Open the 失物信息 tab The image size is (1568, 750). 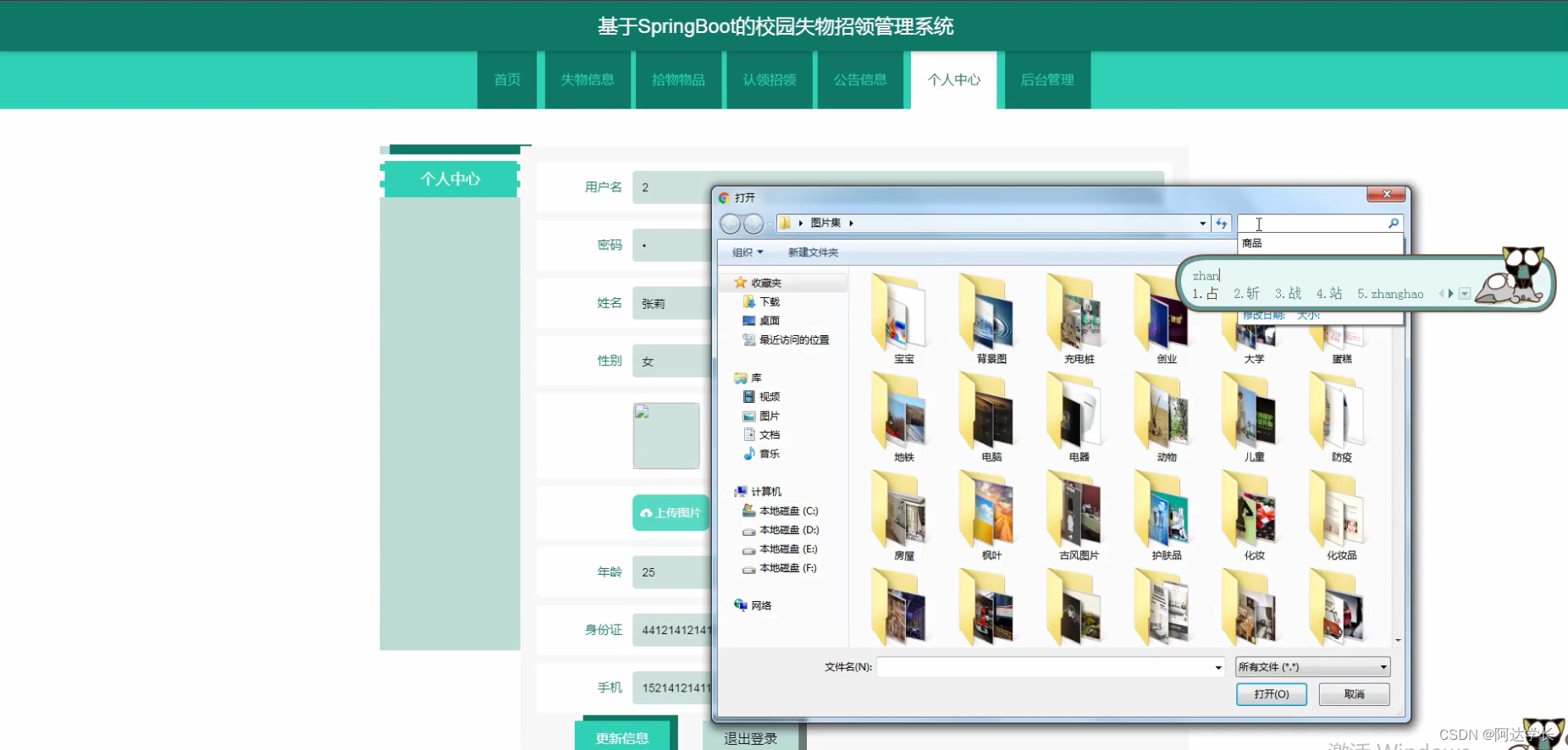[588, 80]
